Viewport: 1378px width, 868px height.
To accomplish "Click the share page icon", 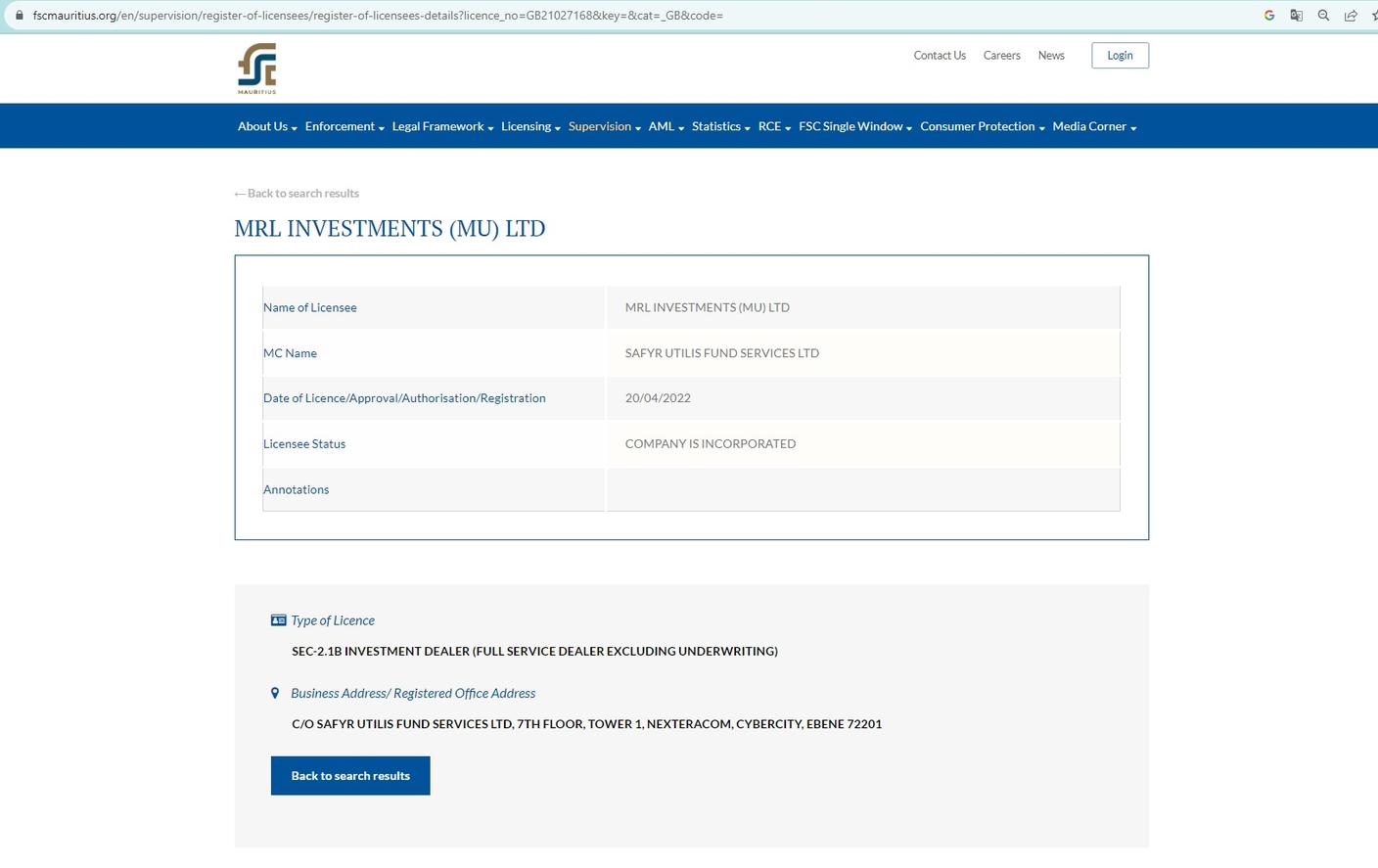I will (x=1351, y=16).
